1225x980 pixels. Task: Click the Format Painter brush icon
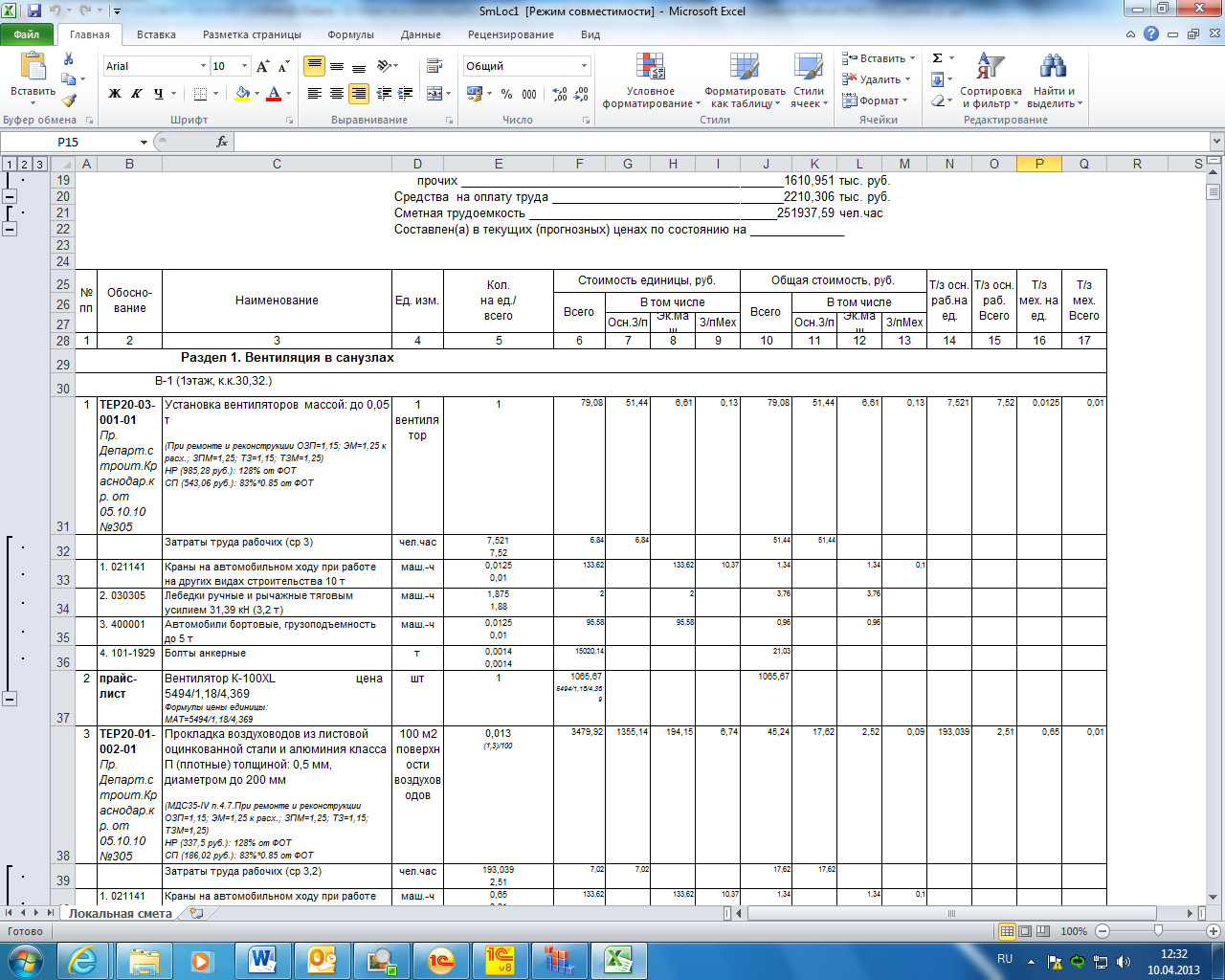tap(69, 100)
